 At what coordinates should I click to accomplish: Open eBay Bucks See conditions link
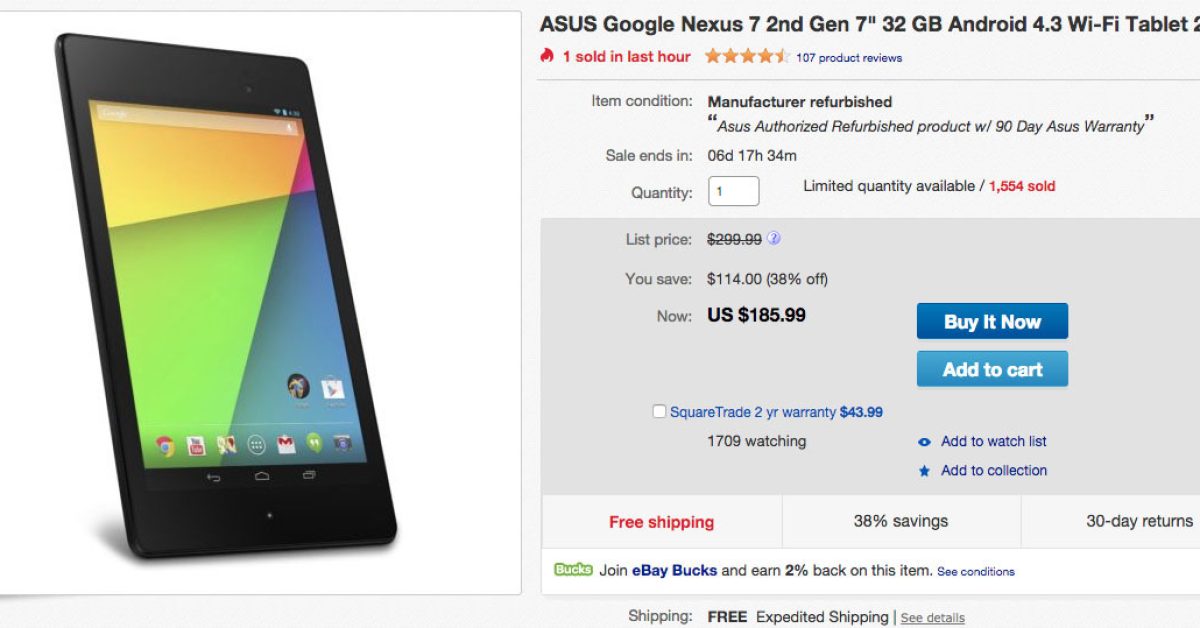(975, 572)
